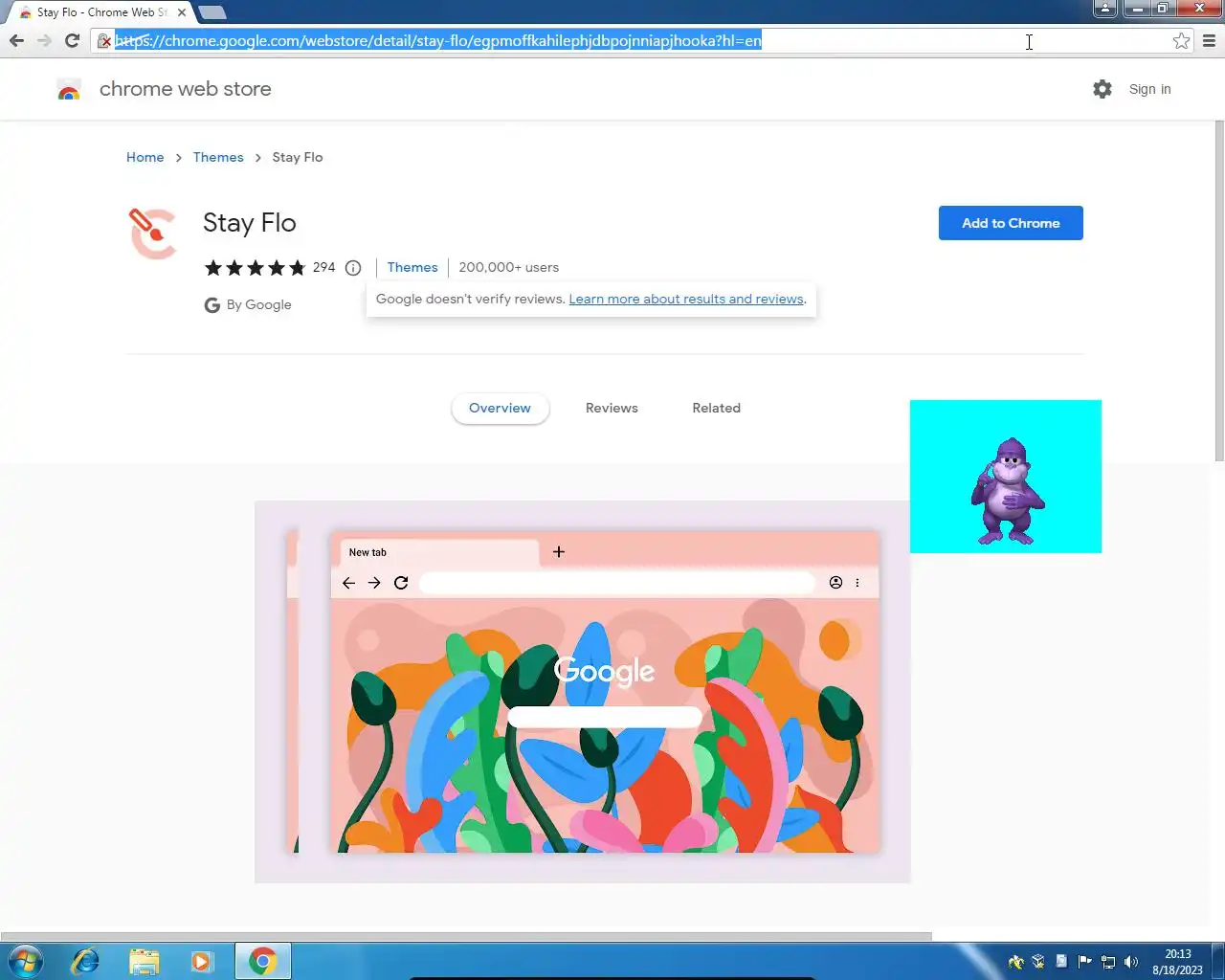Screen dimensions: 1225x980
Task: Click the purple gorilla BonziBuddy character
Action: (x=1007, y=492)
